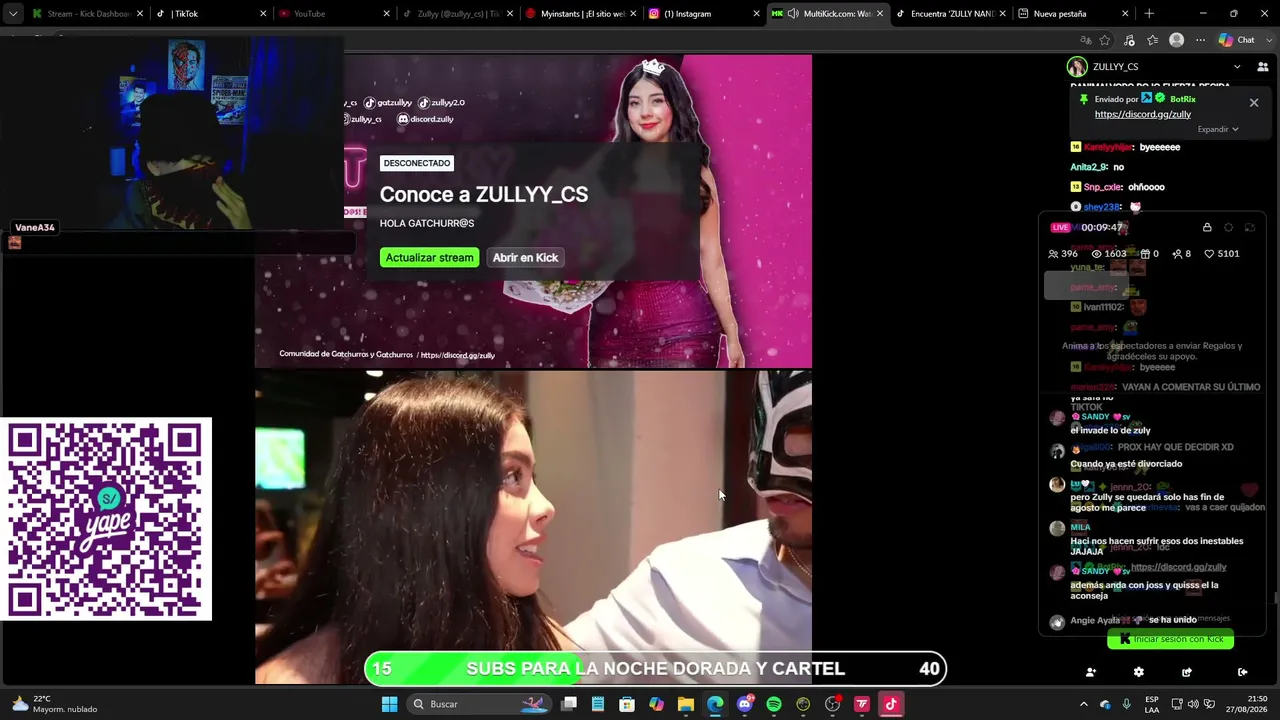Click the Conoce a ZULLYY_CS heading
This screenshot has width=1280, height=720.
tap(484, 195)
